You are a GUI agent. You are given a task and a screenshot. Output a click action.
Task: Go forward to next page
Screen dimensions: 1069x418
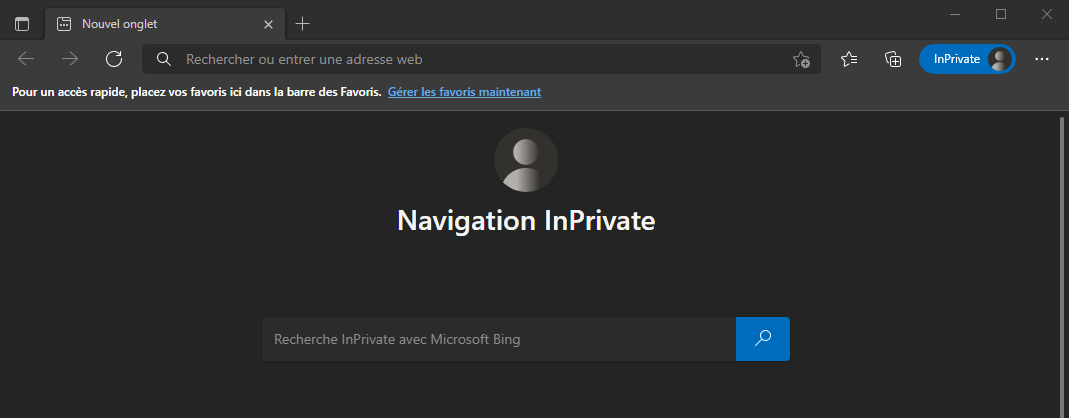pyautogui.click(x=70, y=59)
